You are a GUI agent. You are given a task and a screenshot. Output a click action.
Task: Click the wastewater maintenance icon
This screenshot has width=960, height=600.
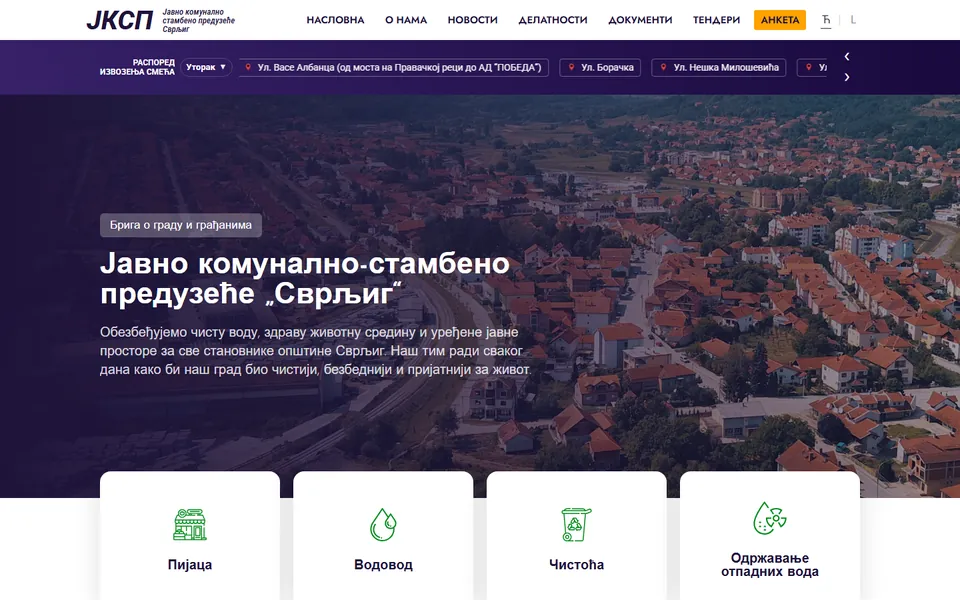(770, 518)
